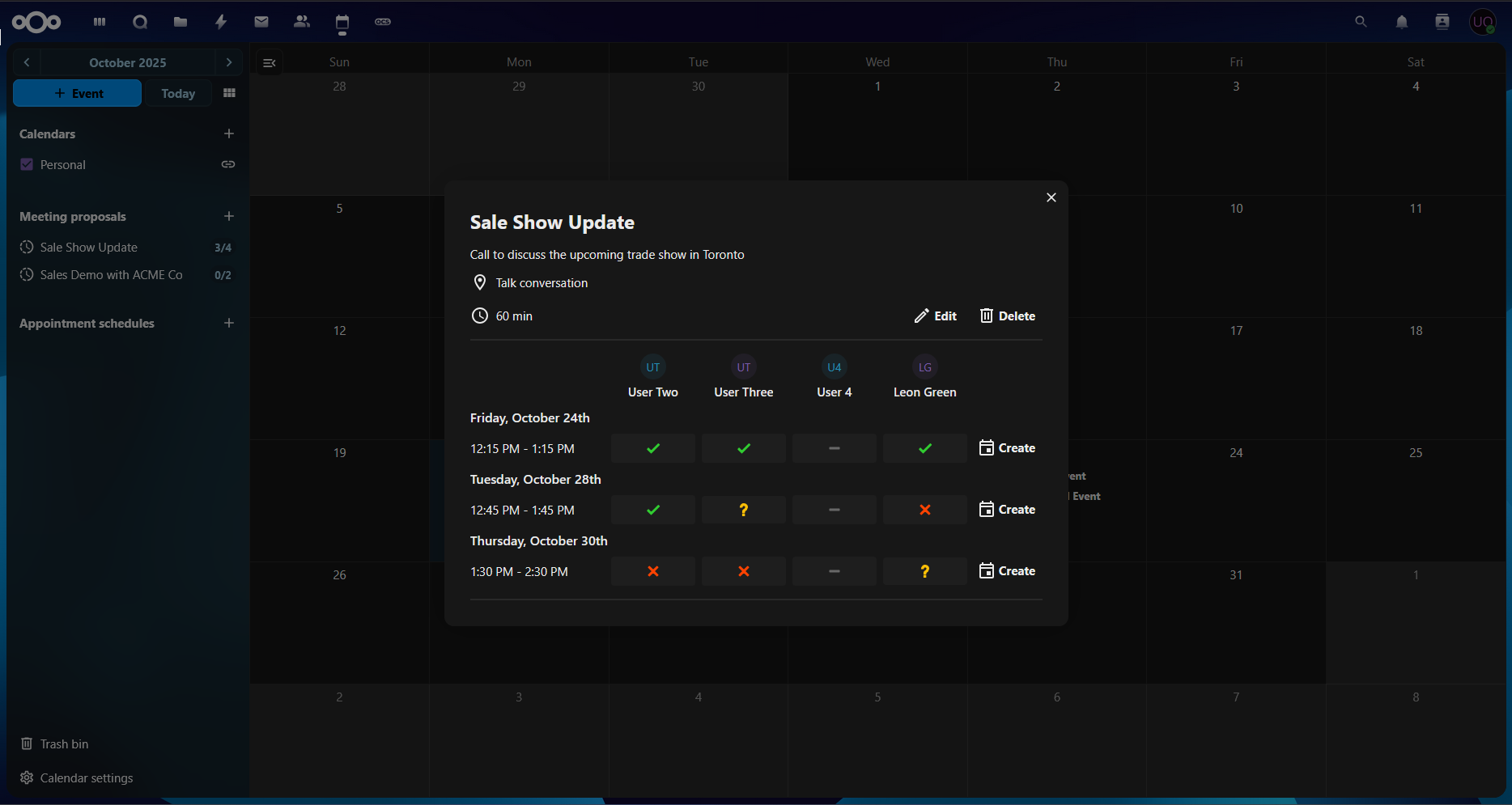Select the Sales Demo with ACME Co proposal
This screenshot has height=805, width=1512.
[111, 274]
